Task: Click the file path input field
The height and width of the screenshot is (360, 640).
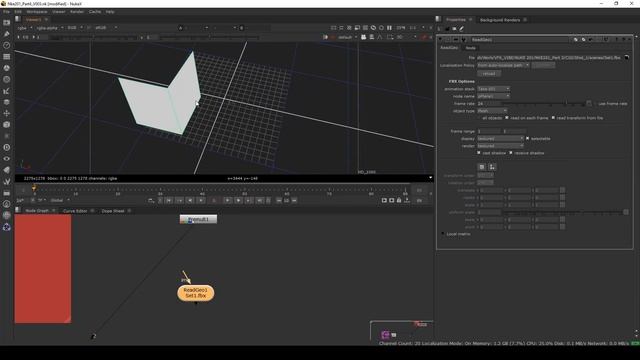Action: 549,58
